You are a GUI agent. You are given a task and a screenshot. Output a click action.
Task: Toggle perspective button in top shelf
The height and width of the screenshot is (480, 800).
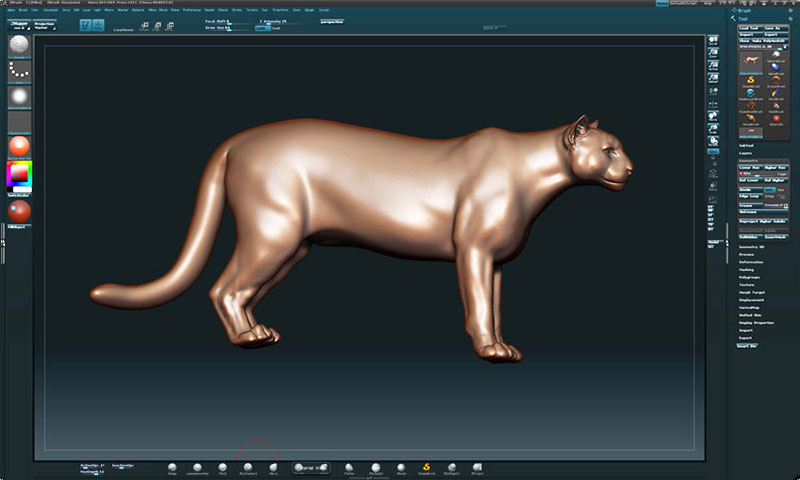tap(332, 21)
